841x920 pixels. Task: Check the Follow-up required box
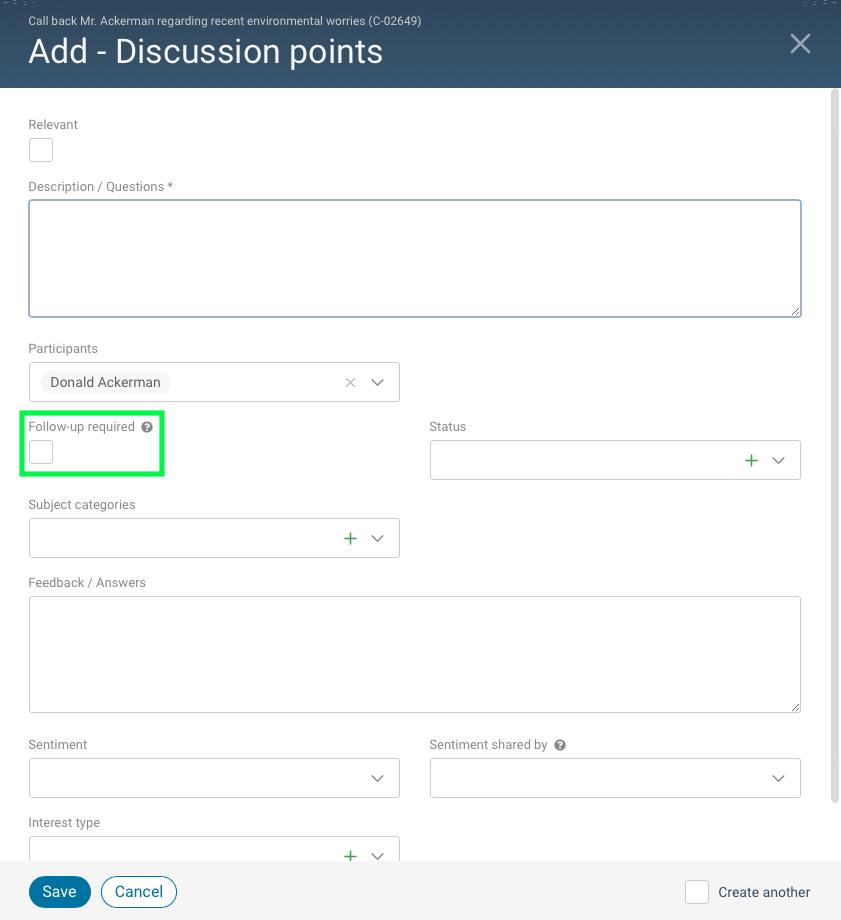pyautogui.click(x=40, y=452)
